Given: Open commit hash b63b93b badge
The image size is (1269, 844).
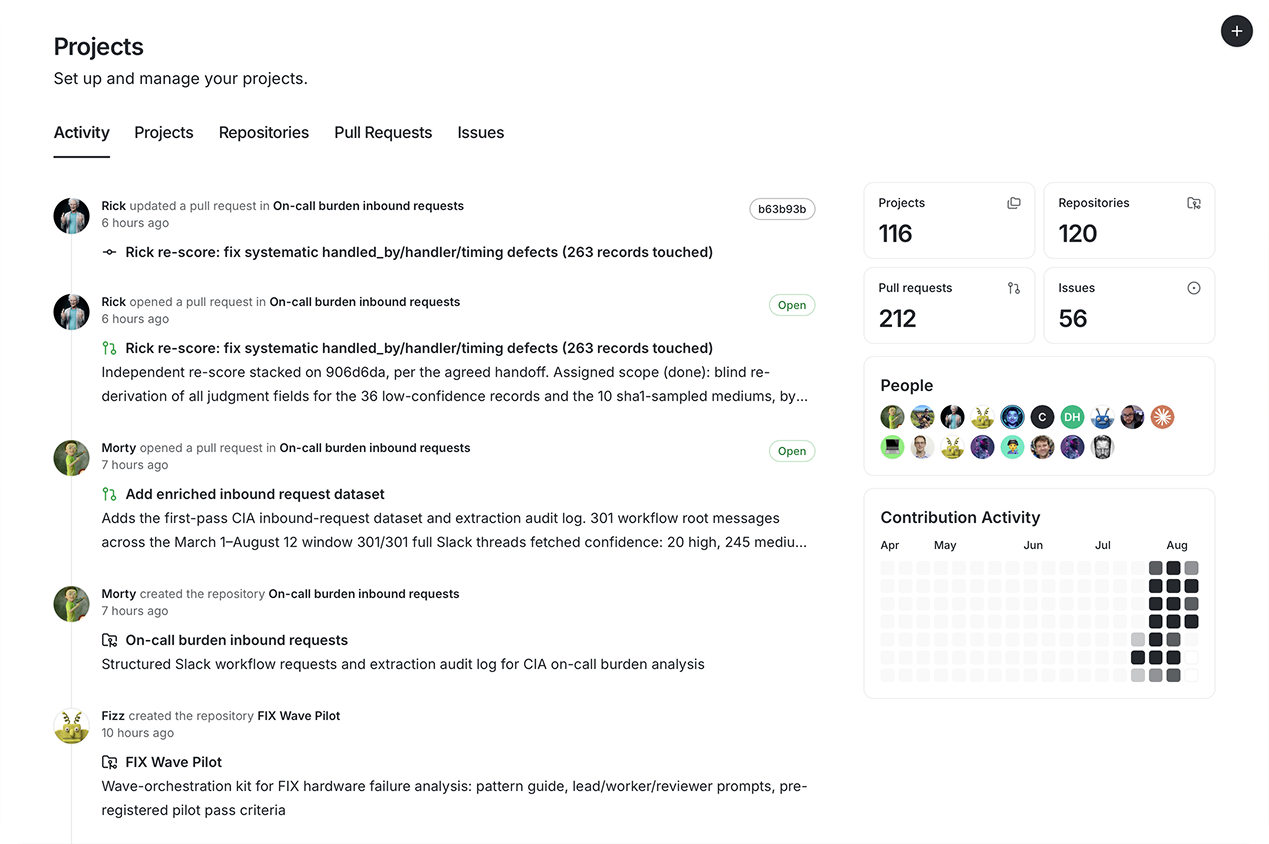Looking at the screenshot, I should (782, 209).
